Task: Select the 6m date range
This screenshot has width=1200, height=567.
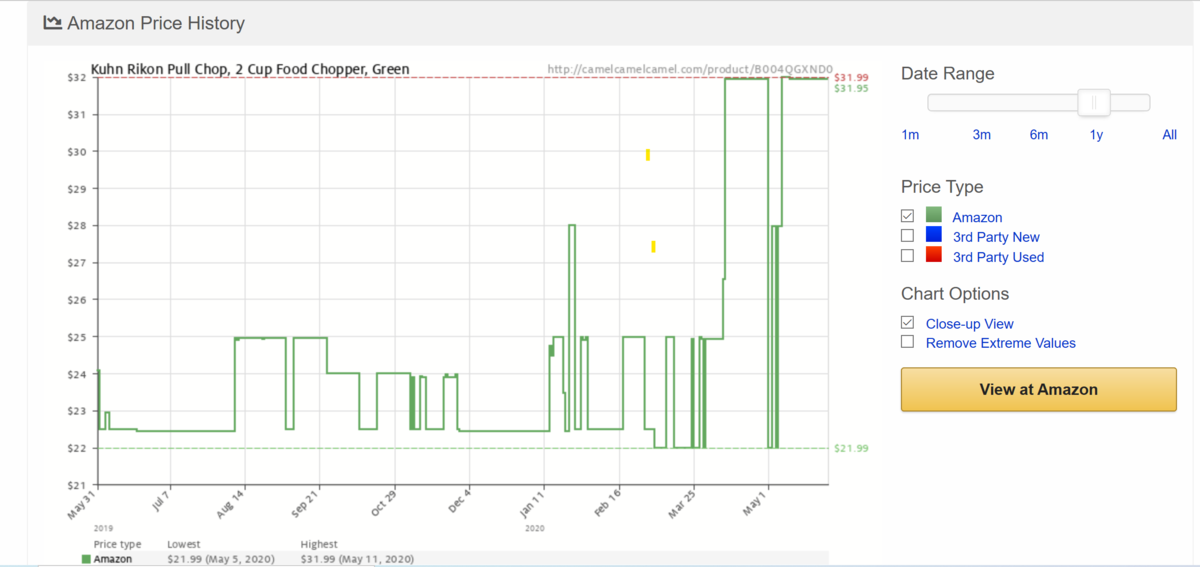Action: tap(1038, 135)
